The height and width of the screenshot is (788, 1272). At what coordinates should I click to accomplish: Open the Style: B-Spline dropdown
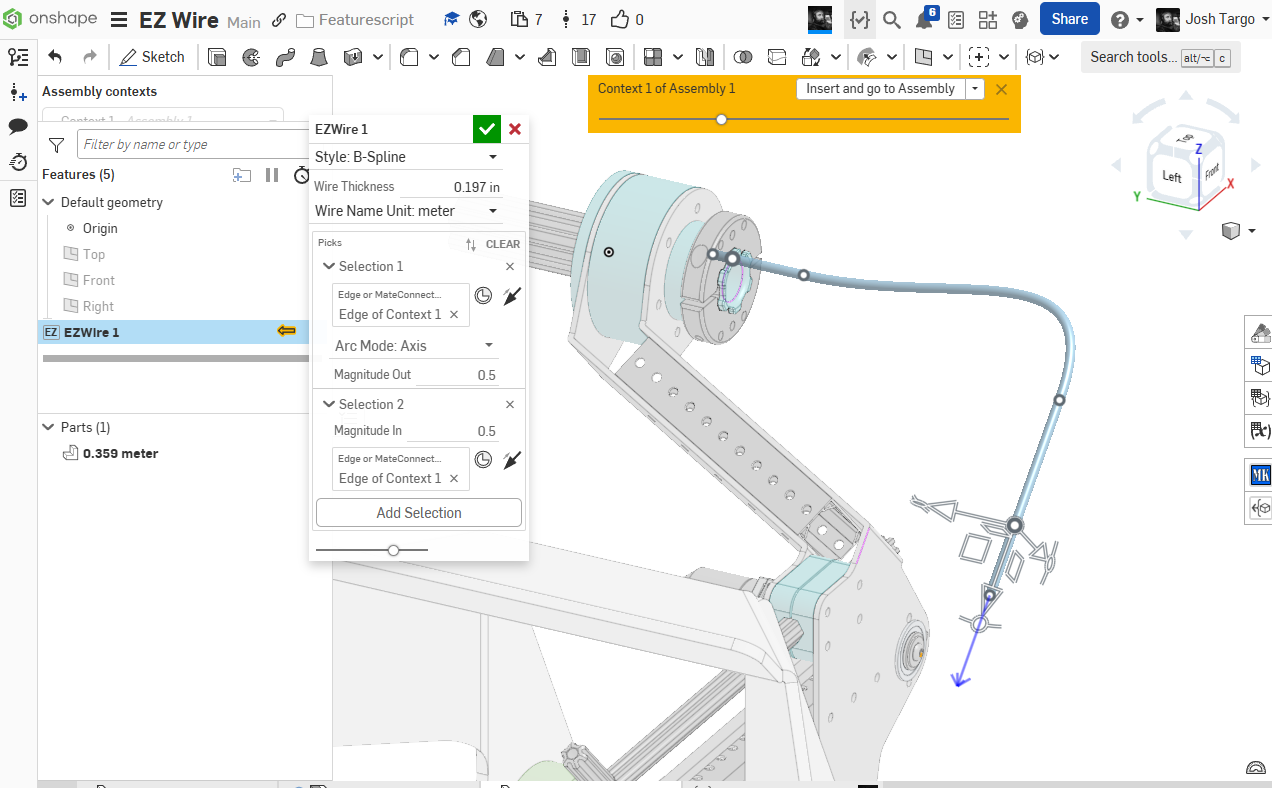click(406, 157)
